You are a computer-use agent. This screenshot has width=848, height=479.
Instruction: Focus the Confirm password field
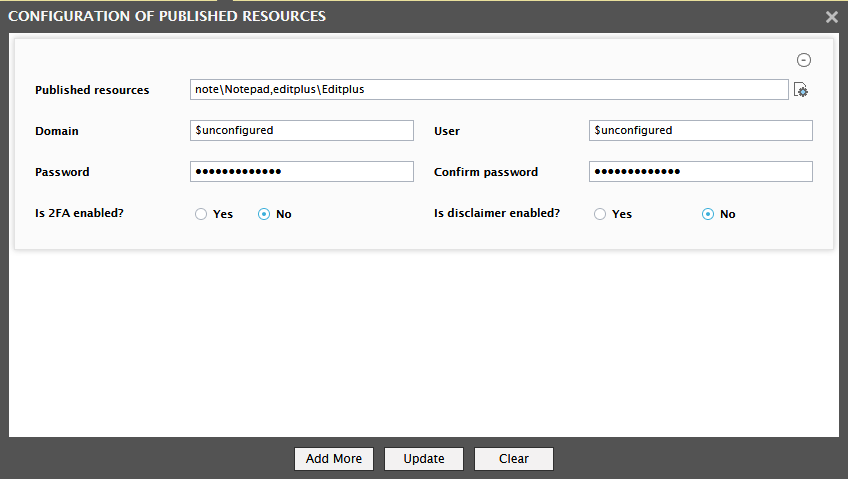click(x=701, y=171)
